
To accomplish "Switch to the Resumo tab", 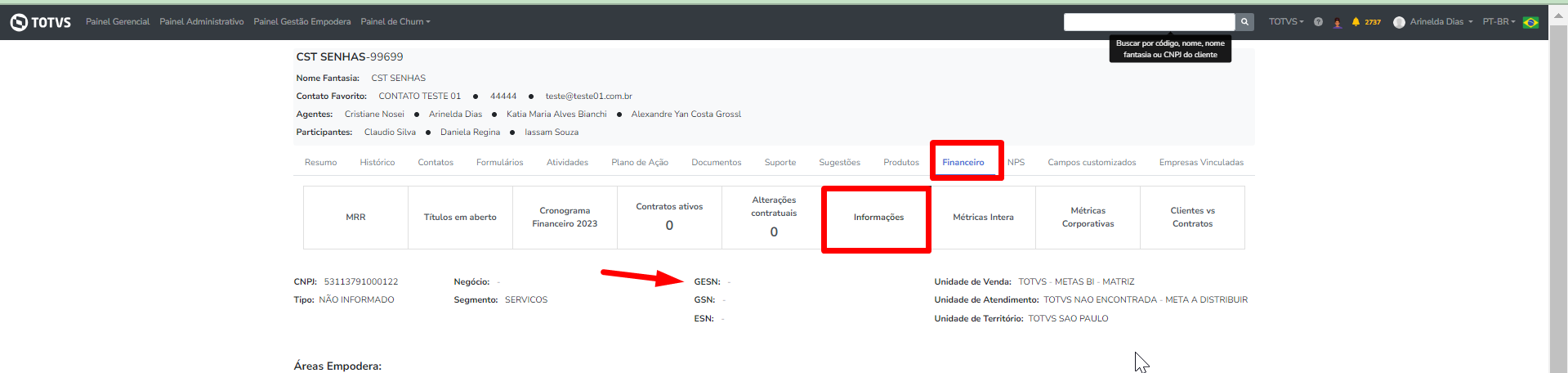I will click(x=320, y=162).
